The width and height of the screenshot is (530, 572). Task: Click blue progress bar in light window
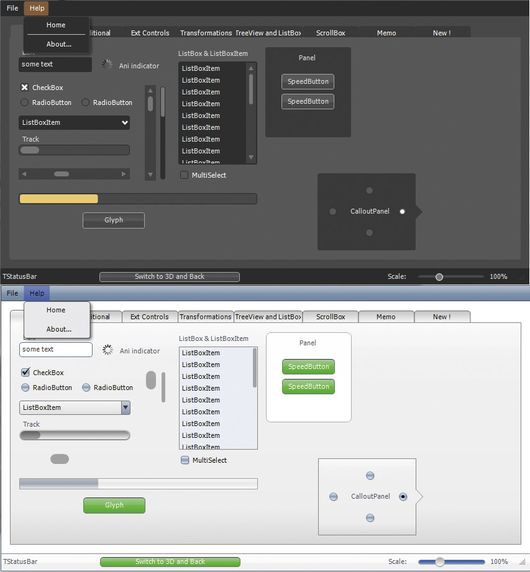138,484
